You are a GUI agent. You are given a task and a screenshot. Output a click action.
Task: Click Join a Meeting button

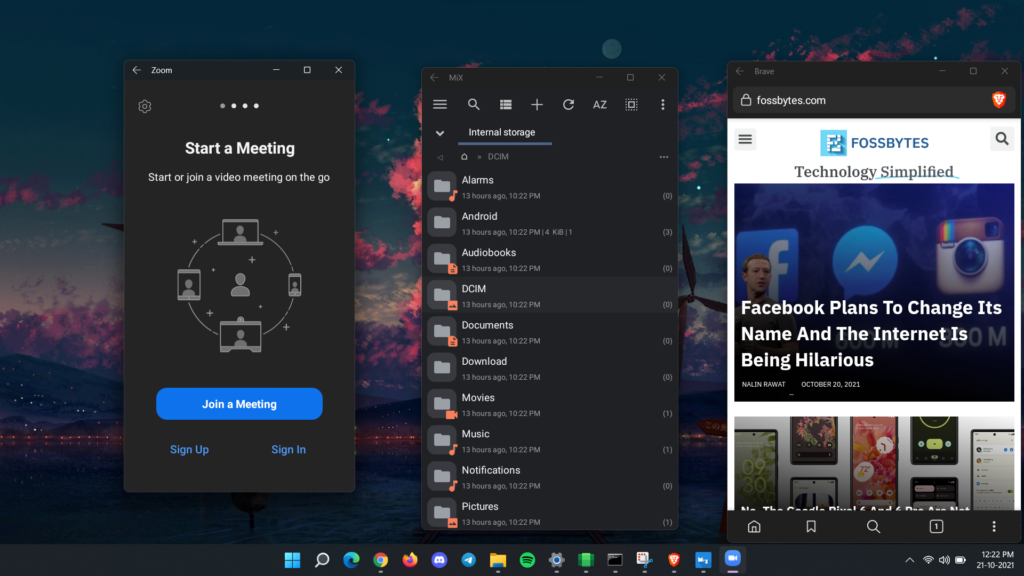pyautogui.click(x=239, y=404)
